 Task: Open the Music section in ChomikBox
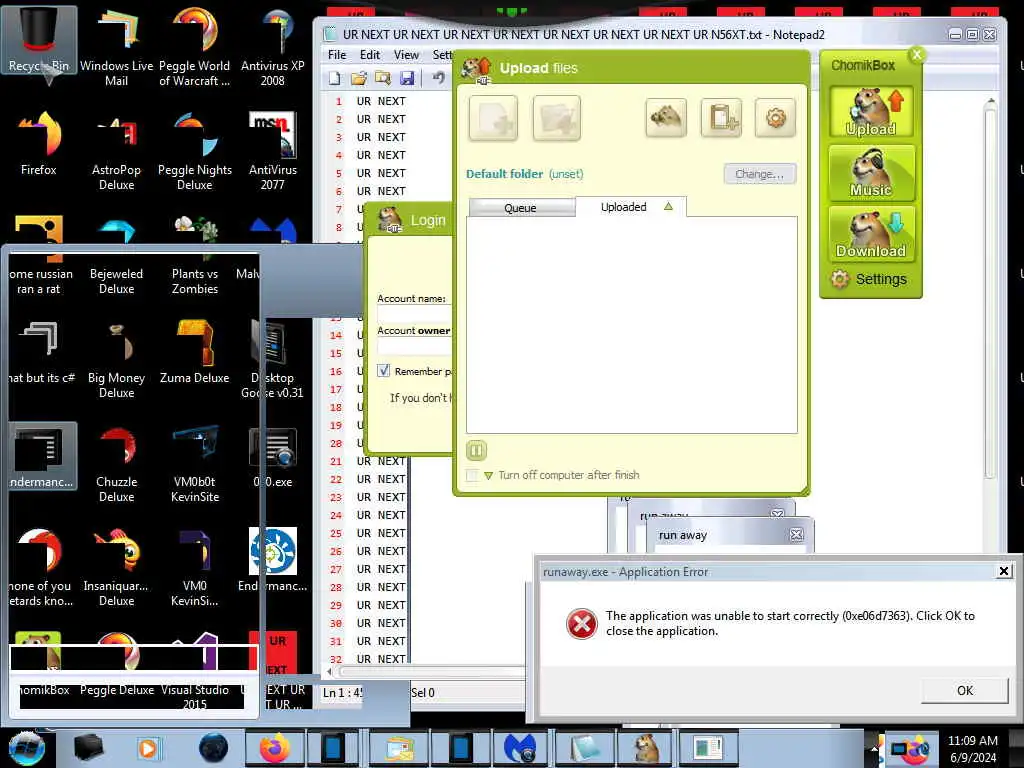(x=871, y=172)
